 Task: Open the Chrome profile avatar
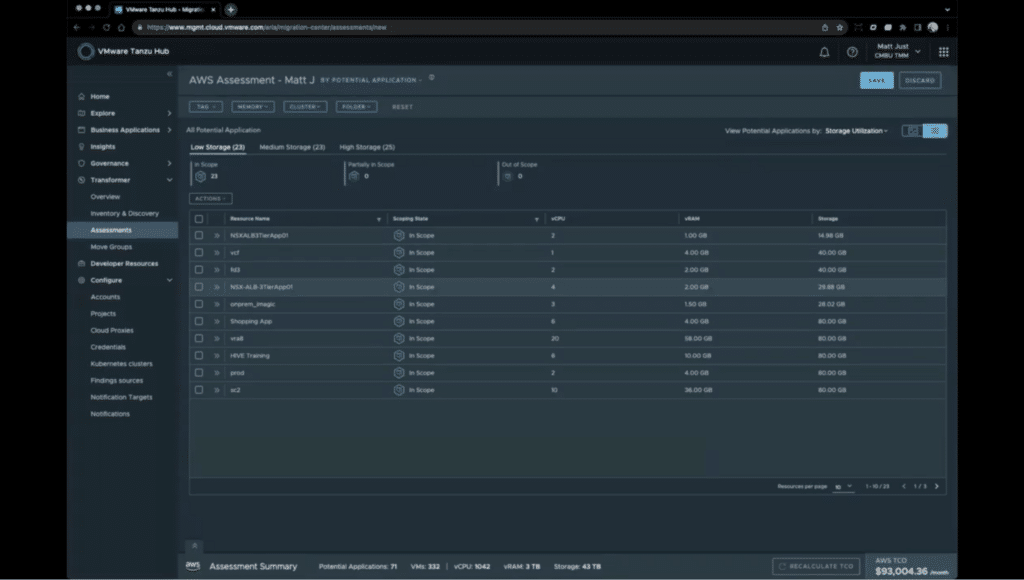933,27
